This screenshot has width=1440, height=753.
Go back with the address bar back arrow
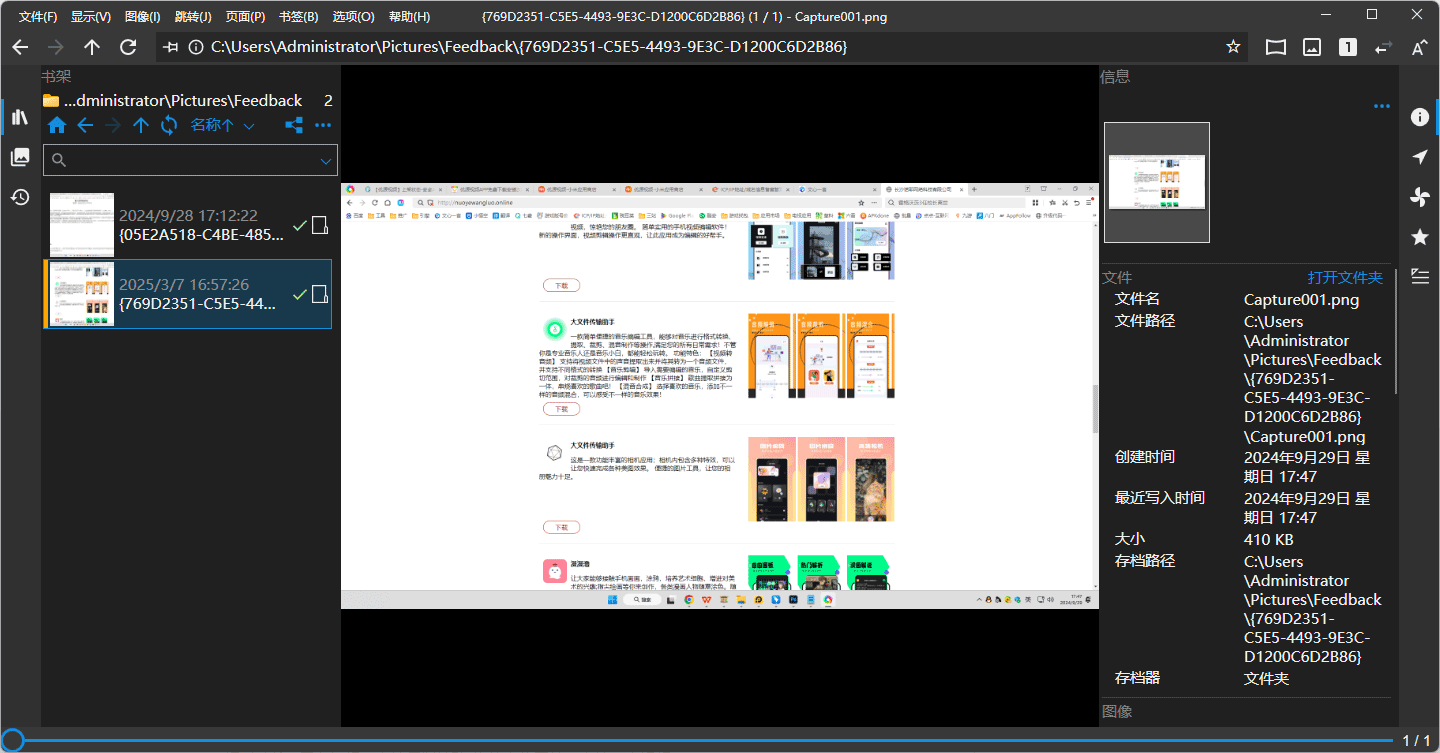tap(20, 47)
